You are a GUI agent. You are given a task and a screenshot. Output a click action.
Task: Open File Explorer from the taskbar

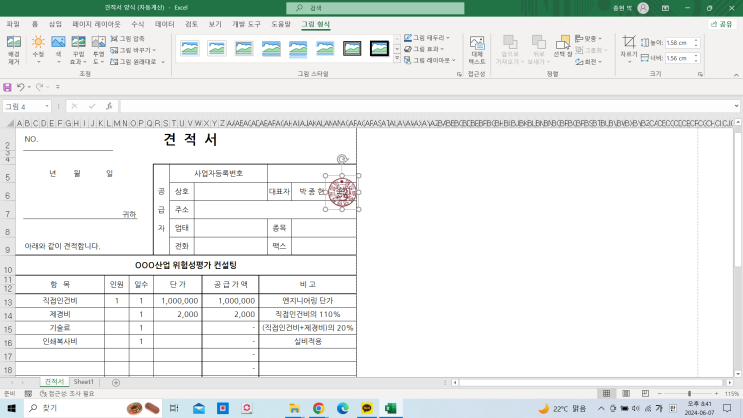294,408
